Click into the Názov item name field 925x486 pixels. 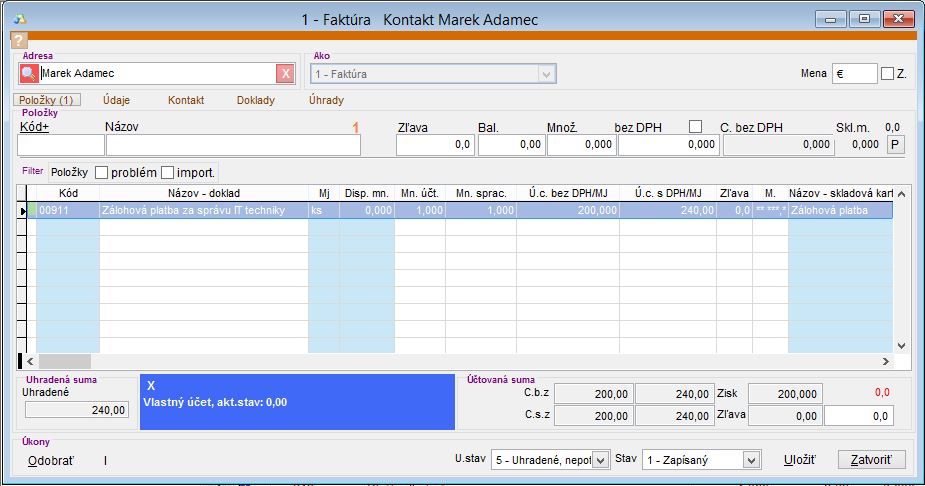point(233,145)
